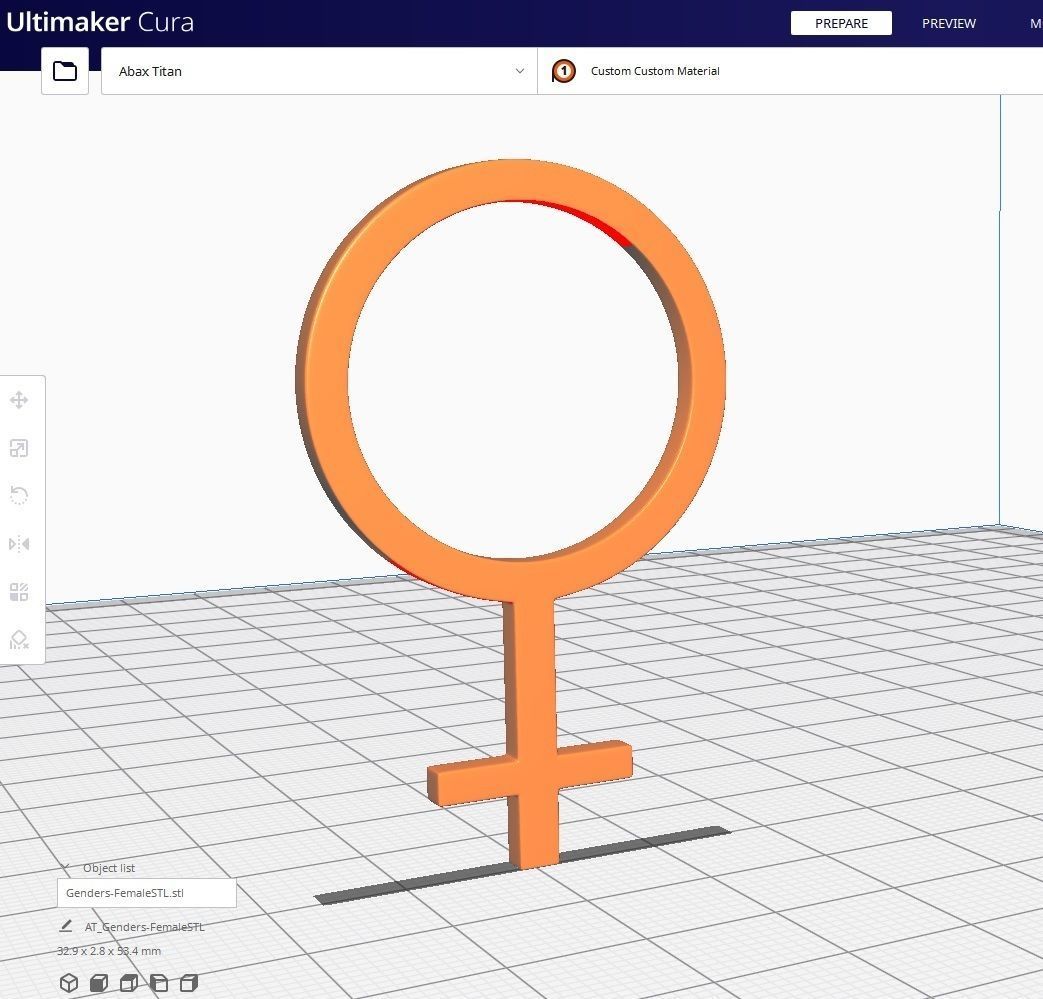Select the Scale tool
Image resolution: width=1043 pixels, height=999 pixels.
coord(19,448)
